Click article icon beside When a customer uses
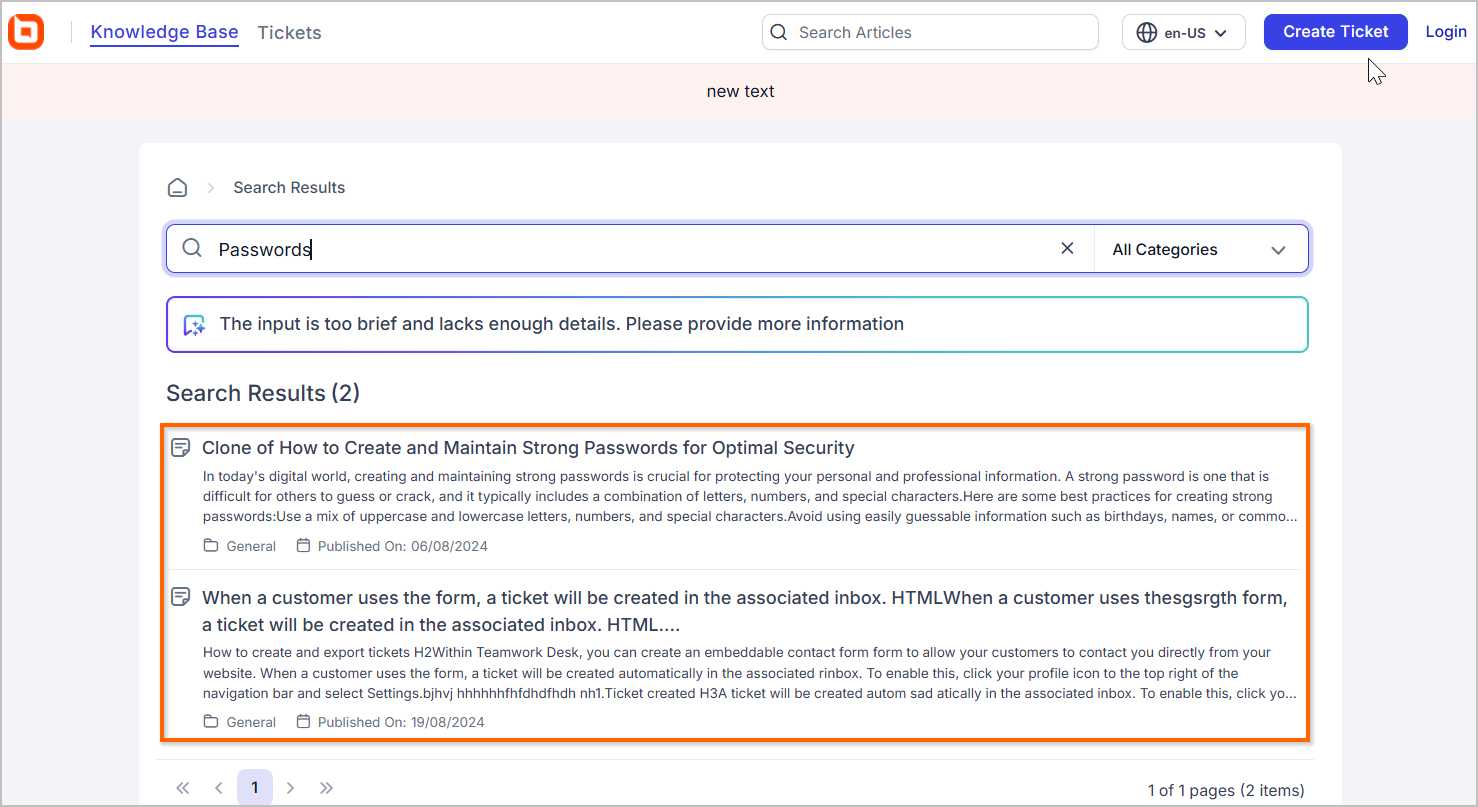This screenshot has height=807, width=1478. (x=181, y=597)
